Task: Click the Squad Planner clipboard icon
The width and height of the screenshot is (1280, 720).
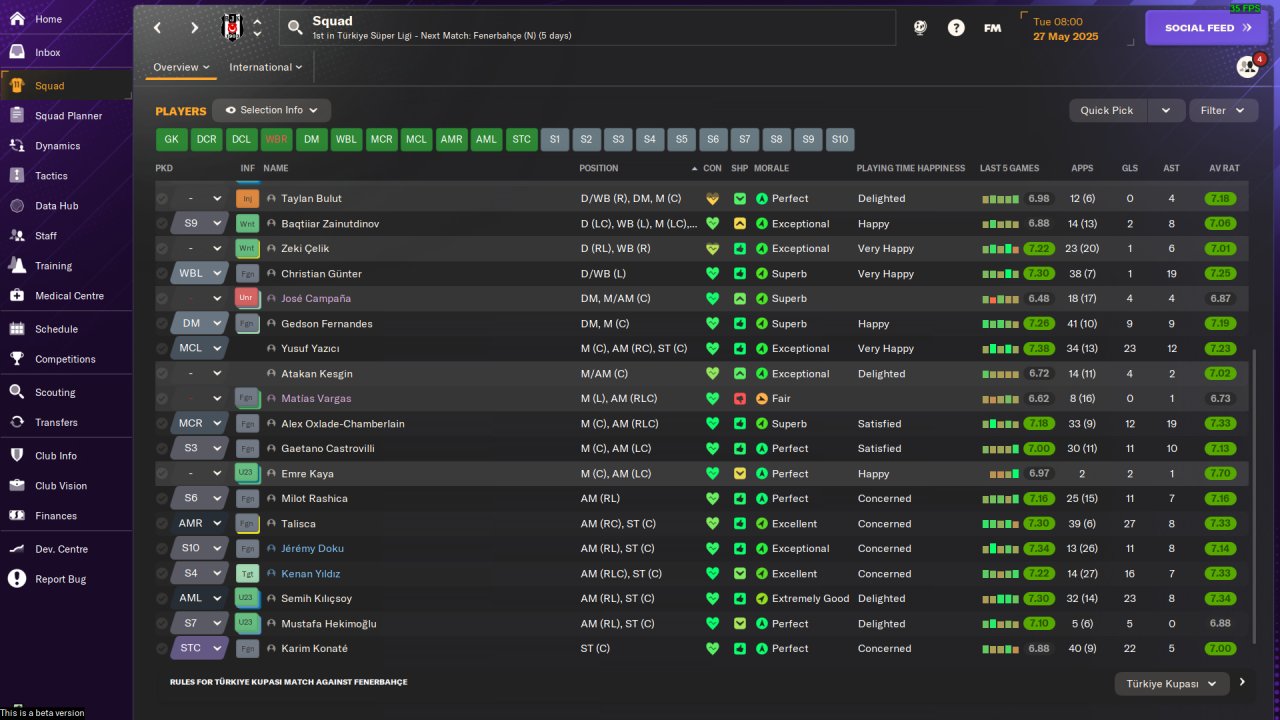Action: [17, 116]
